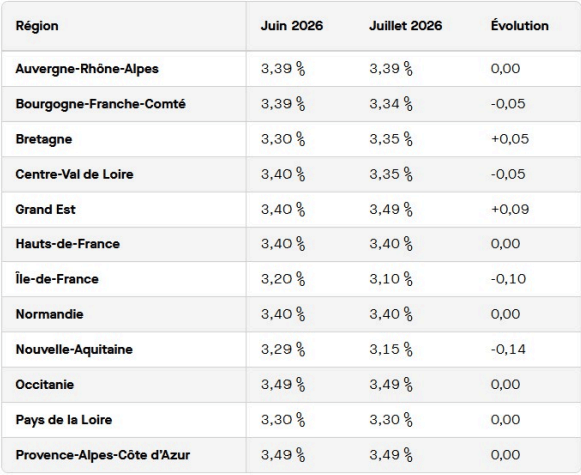Select the +0,09 evolution value
The image size is (581, 475).
[510, 209]
